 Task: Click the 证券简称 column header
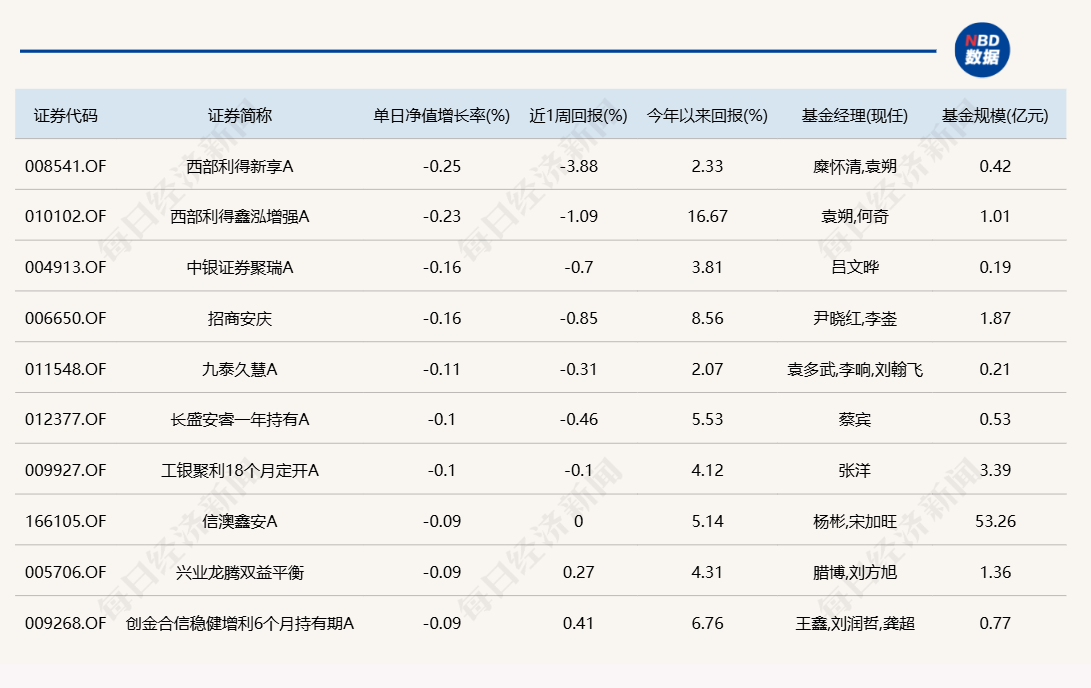click(x=239, y=115)
